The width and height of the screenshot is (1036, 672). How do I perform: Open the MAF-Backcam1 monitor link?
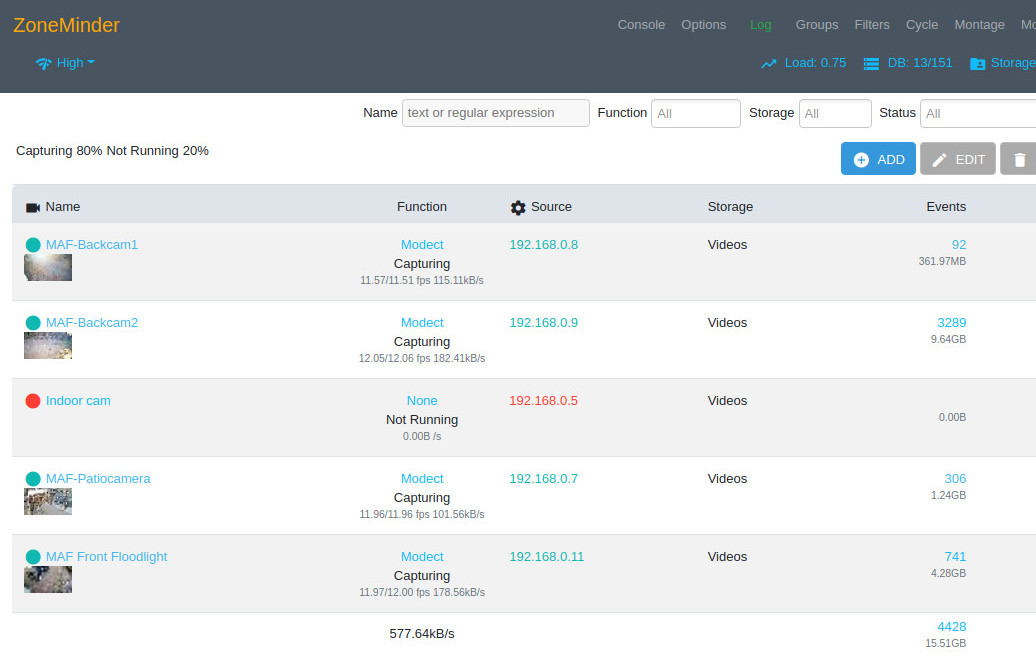point(92,244)
